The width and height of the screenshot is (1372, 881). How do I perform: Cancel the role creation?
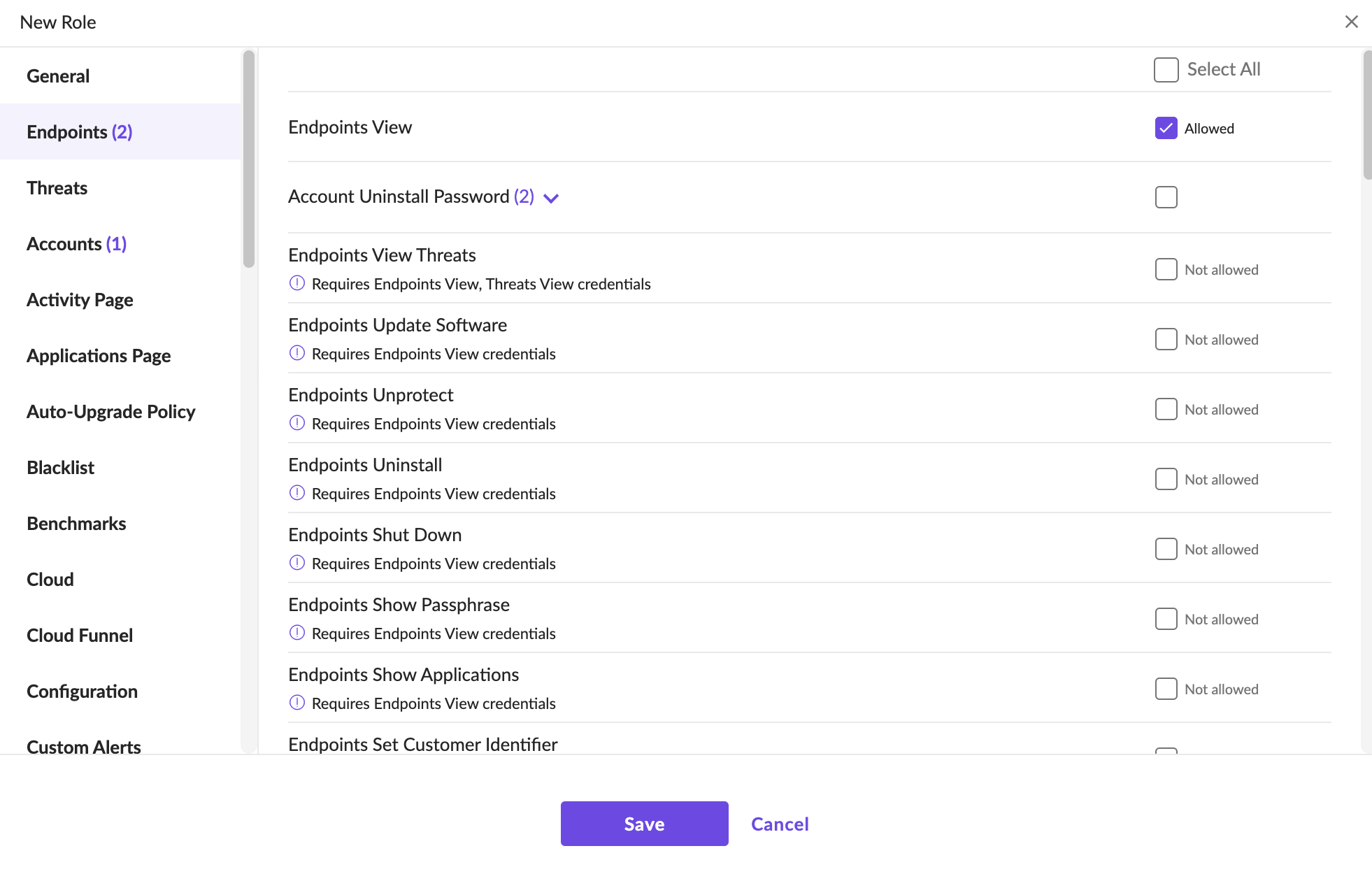[780, 824]
